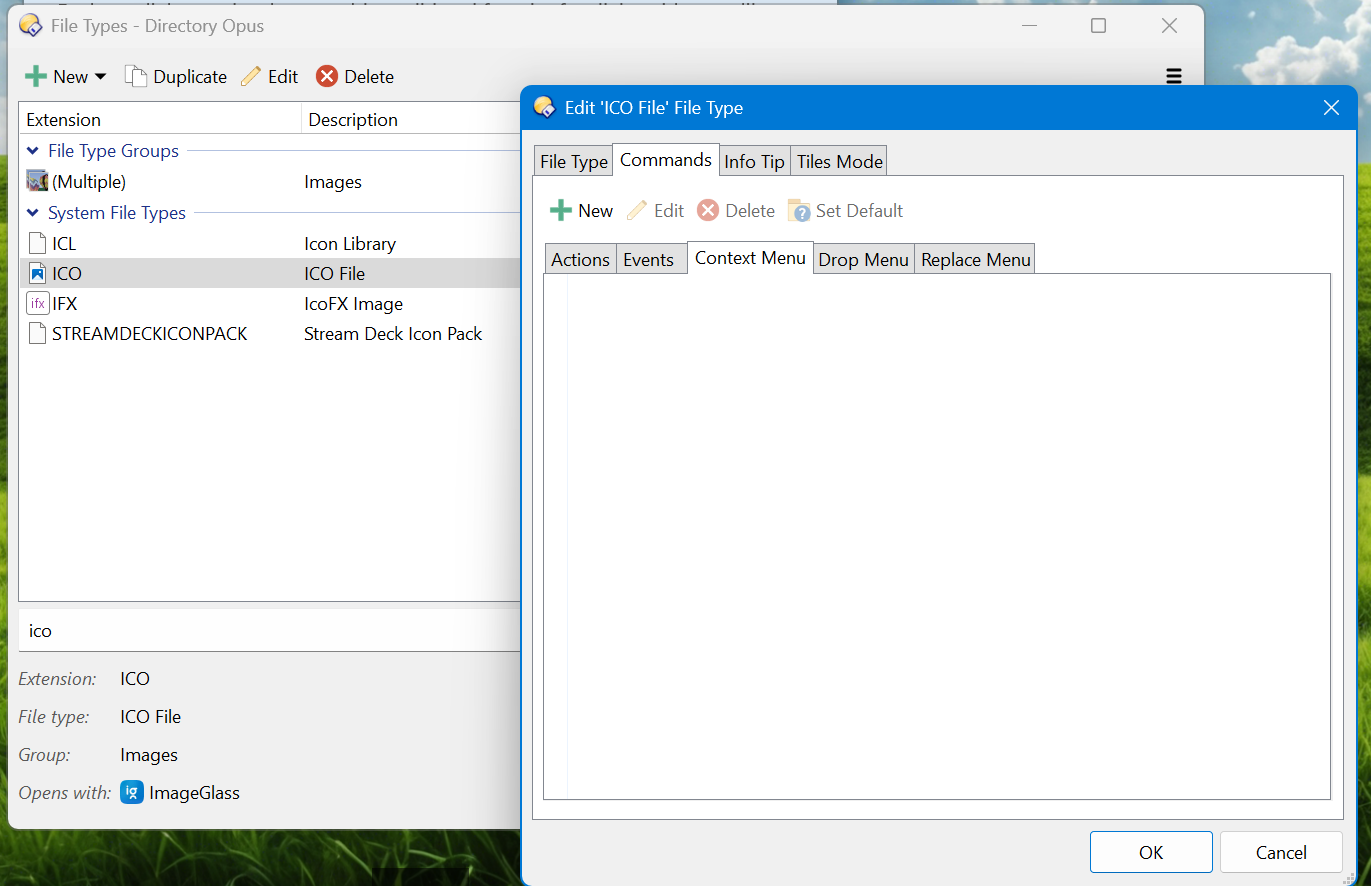Click the green plus New icon in File Types toolbar

click(36, 77)
